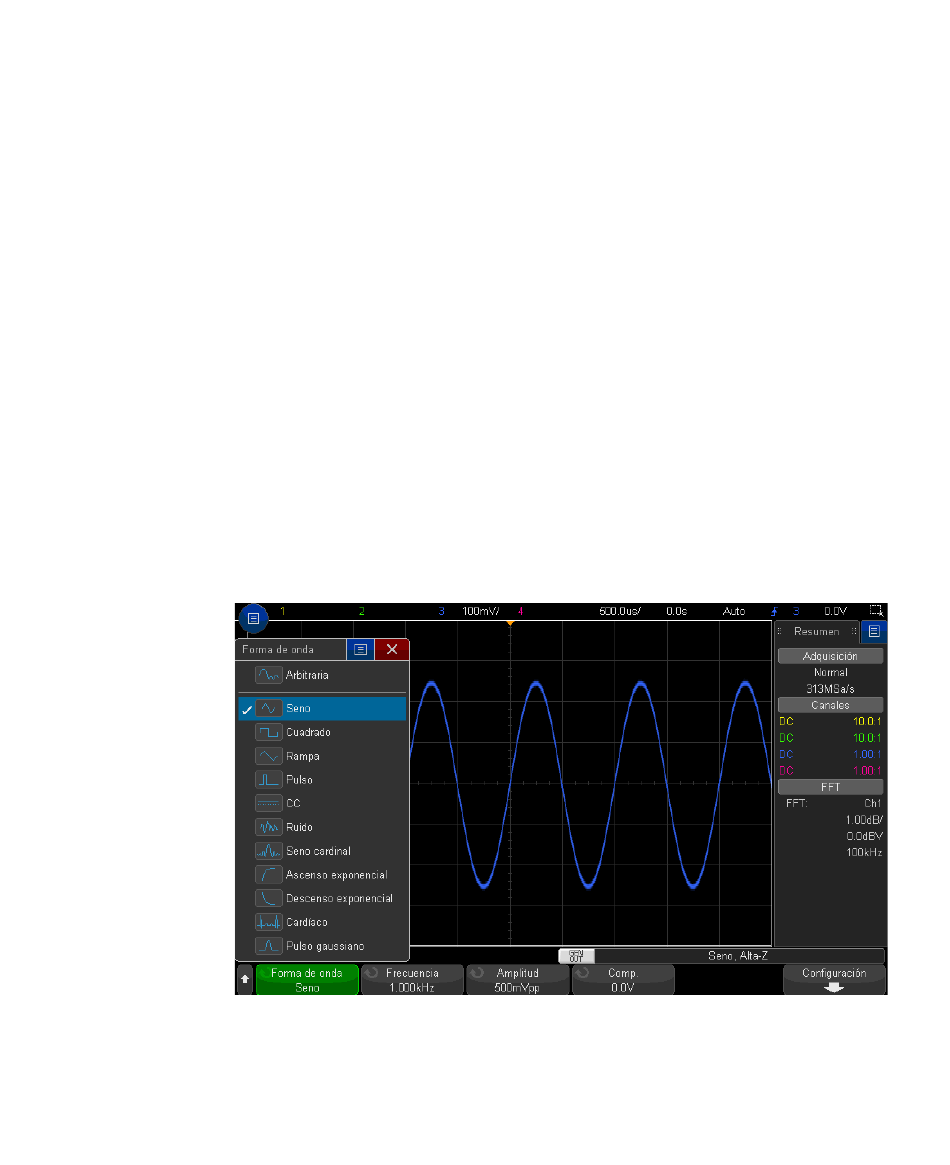Screen dimensions: 950x1165
Task: Tap the Normal acquisition mode text
Action: (x=830, y=672)
